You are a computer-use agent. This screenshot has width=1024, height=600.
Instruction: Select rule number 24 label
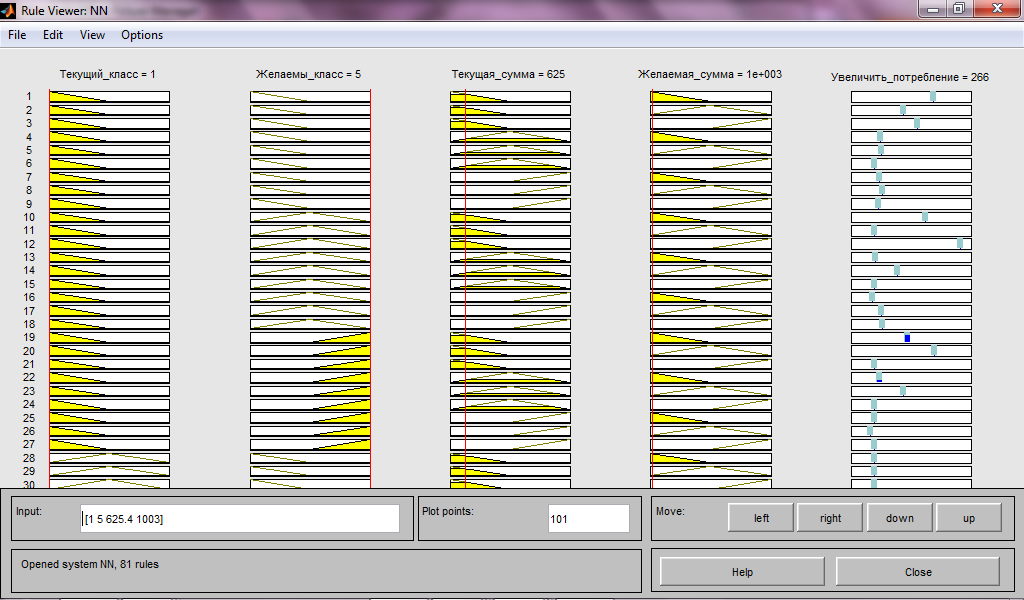[x=29, y=405]
